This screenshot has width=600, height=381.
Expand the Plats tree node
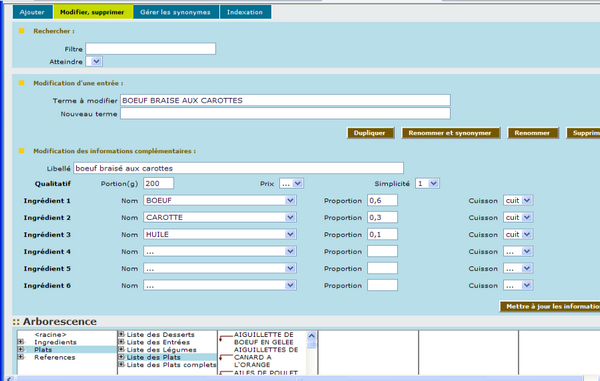click(x=21, y=349)
